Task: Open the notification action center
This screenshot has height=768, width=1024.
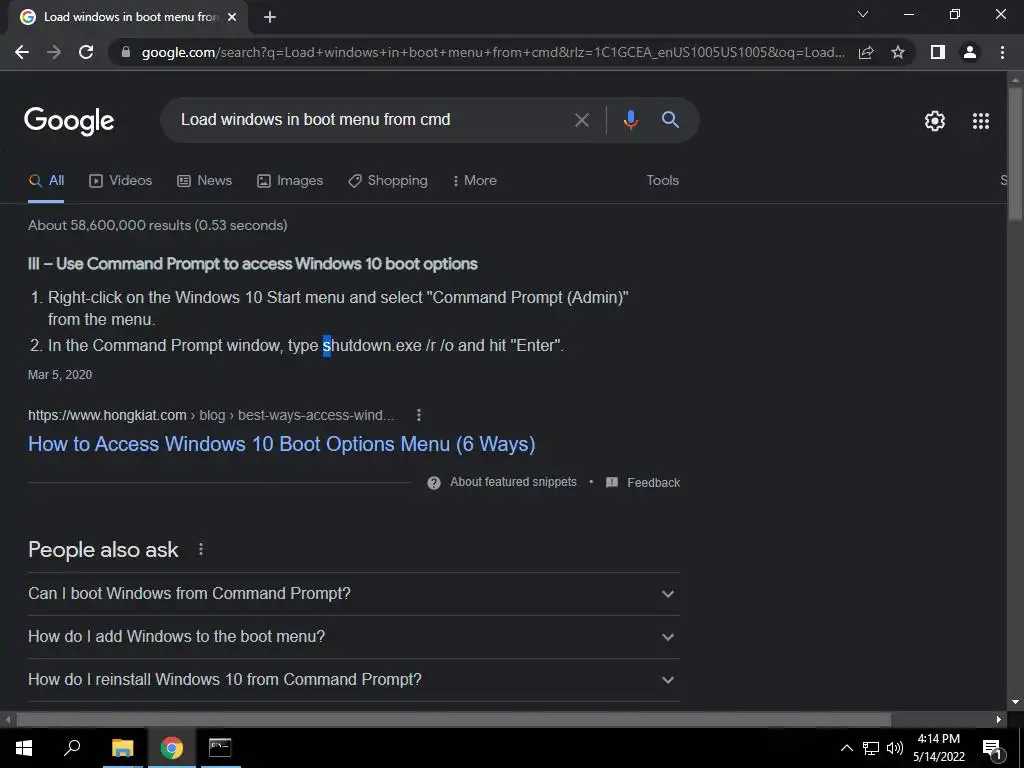Action: tap(992, 748)
